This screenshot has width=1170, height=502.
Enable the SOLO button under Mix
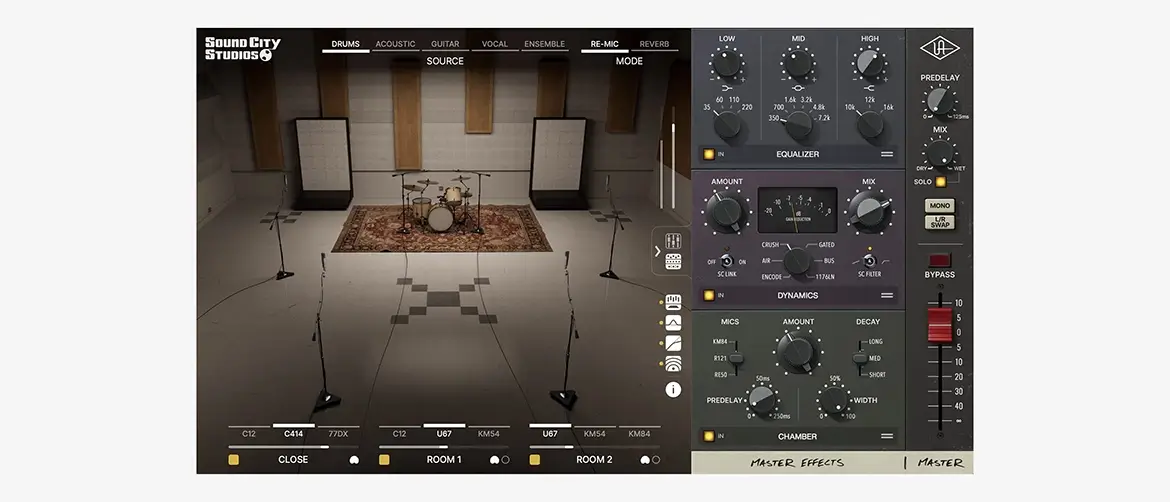940,181
